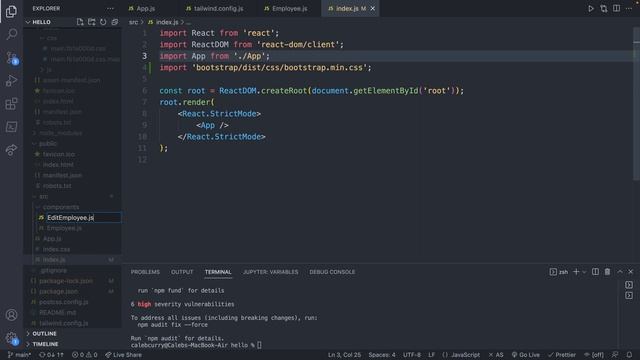The image size is (640, 360).
Task: Open the editor's more actions ellipsis
Action: coord(629,9)
